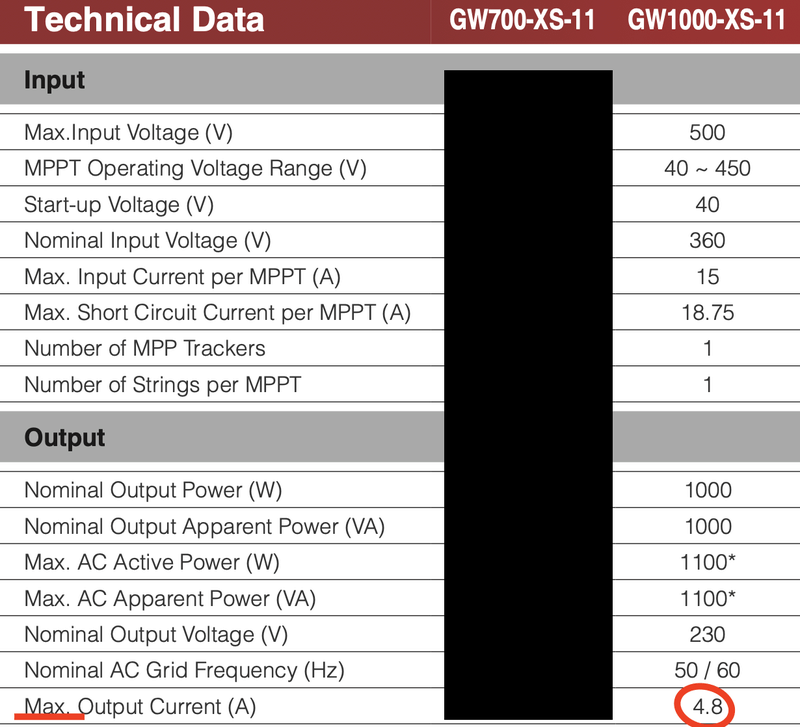Click the '50 / 60' grid frequency value

707,670
